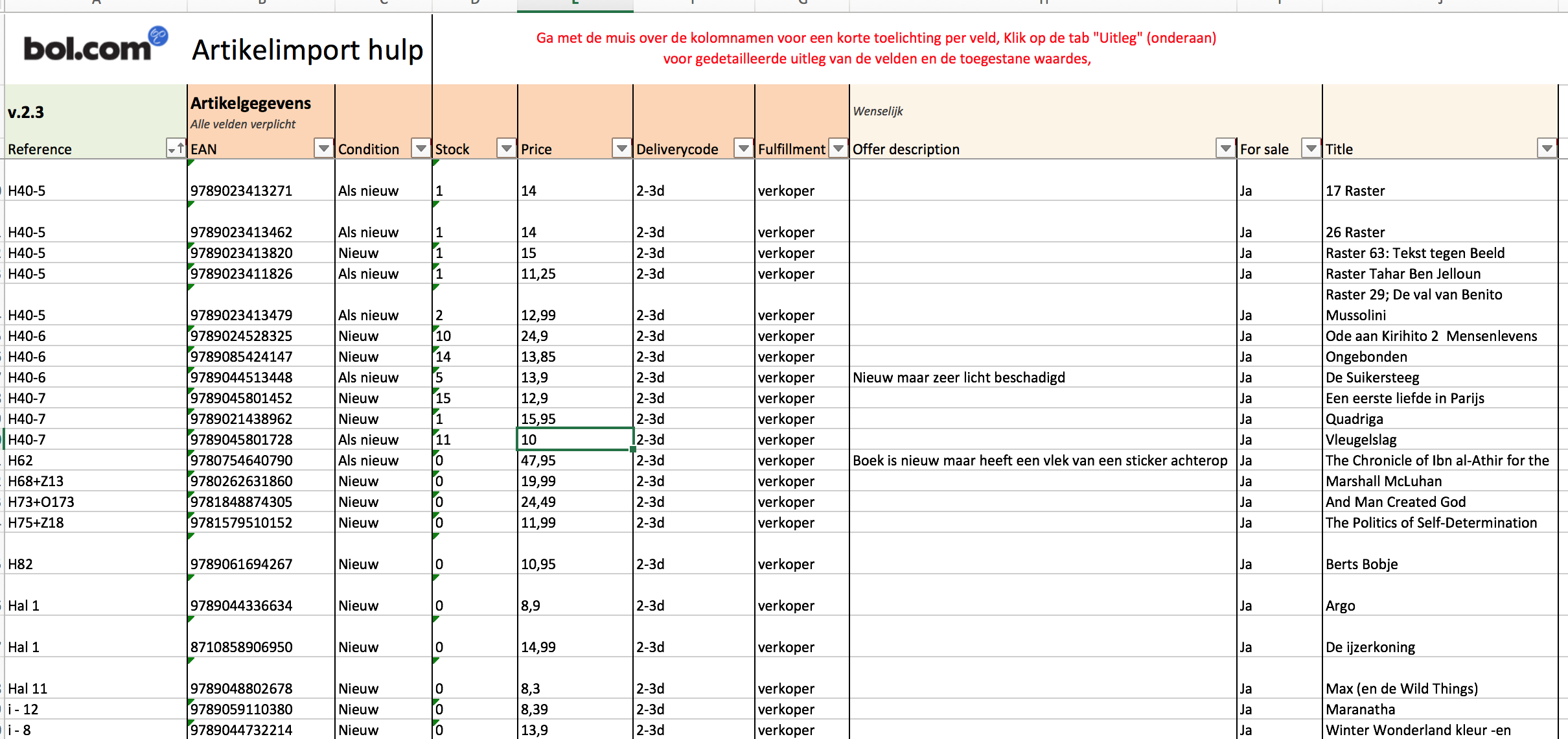Select the v.2.3 version cell
1568x739 pixels.
[x=96, y=111]
